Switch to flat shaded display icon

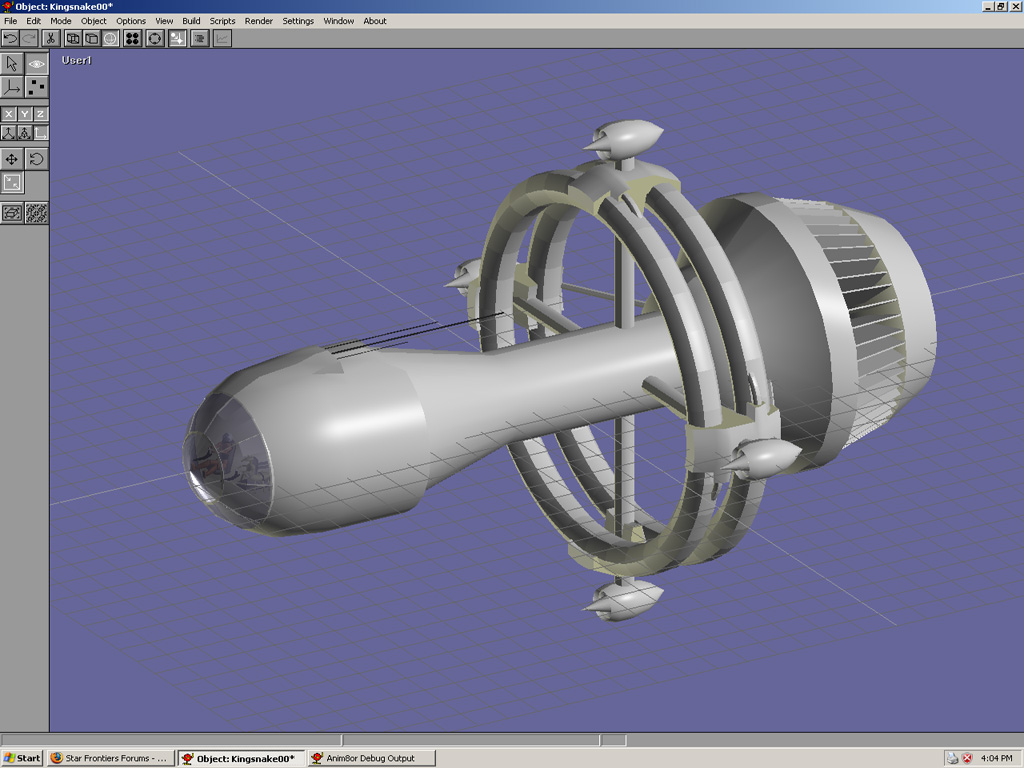[91, 39]
